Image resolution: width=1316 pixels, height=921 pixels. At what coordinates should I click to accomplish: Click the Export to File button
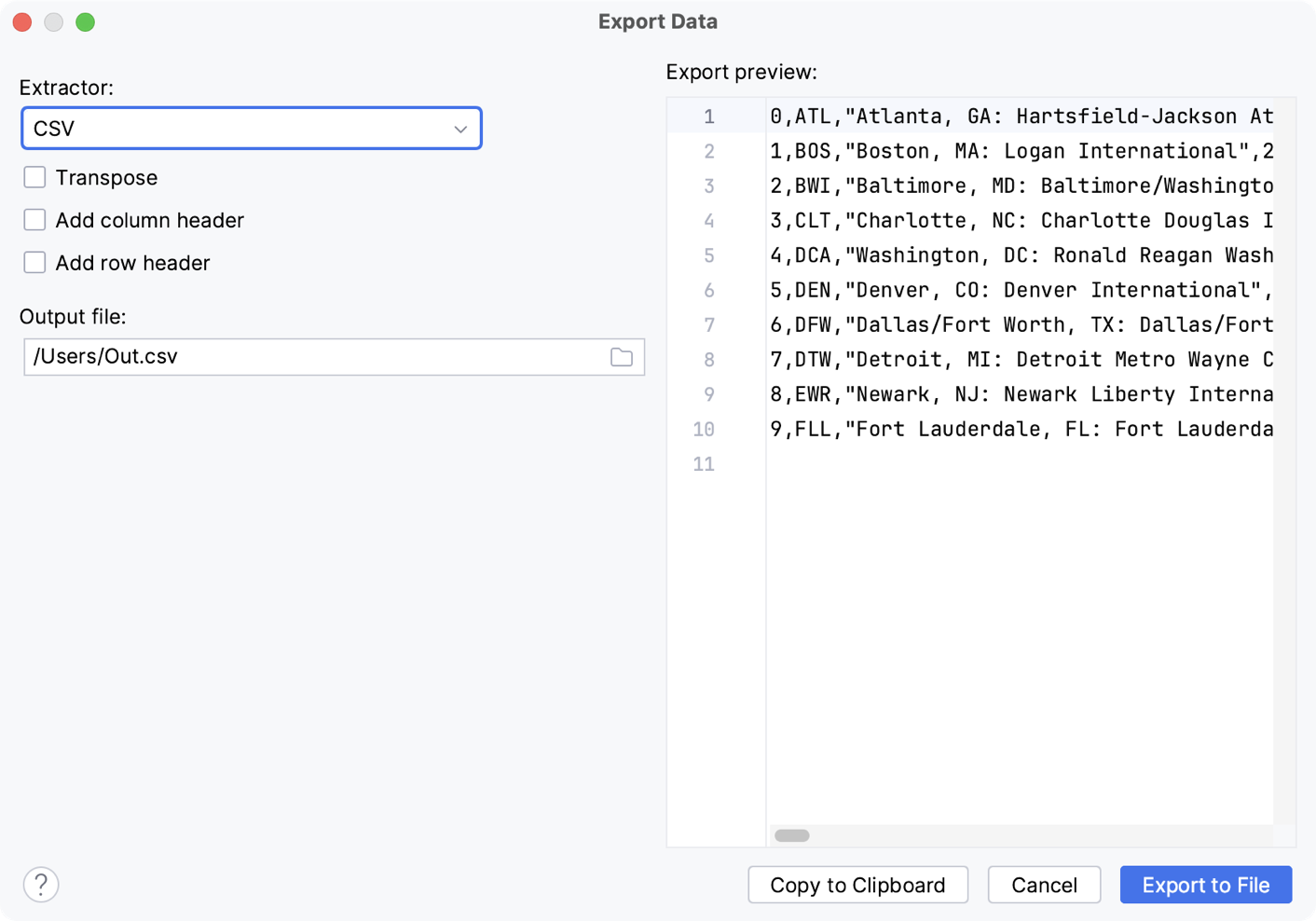1205,885
